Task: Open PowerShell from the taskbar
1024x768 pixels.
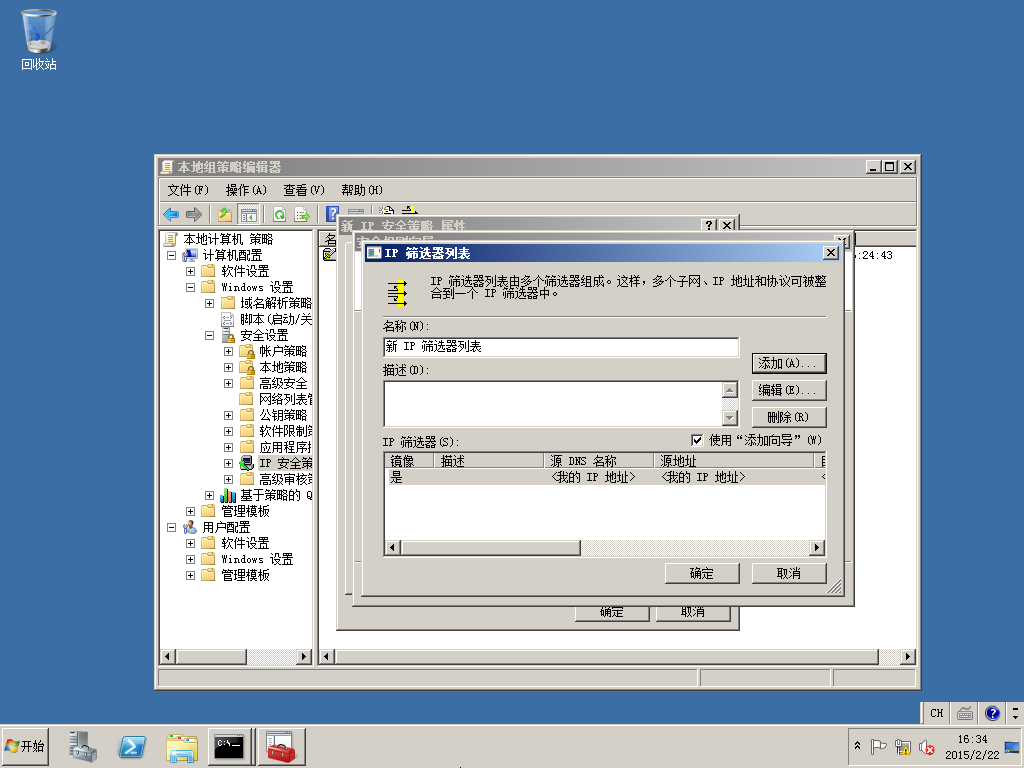Action: point(132,746)
